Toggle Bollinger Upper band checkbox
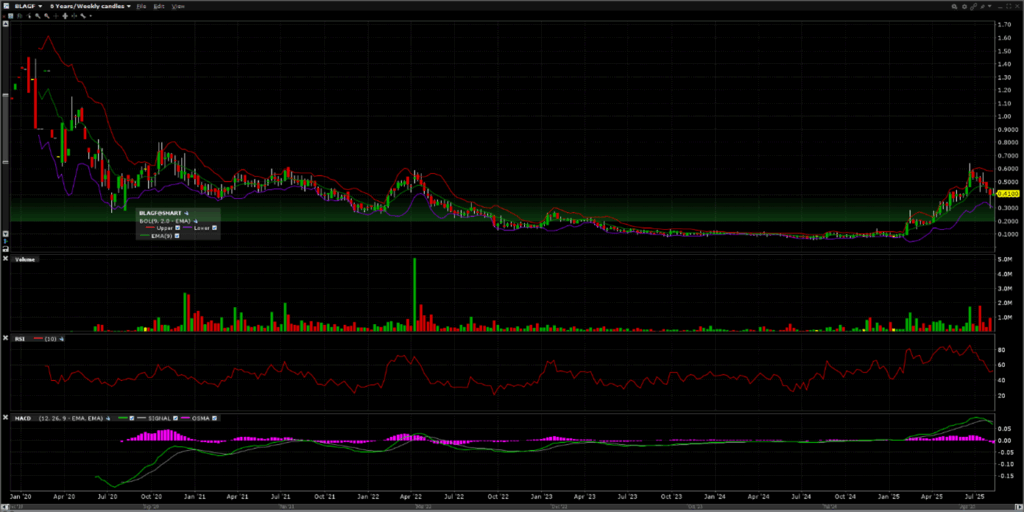The image size is (1024, 512). pos(179,229)
